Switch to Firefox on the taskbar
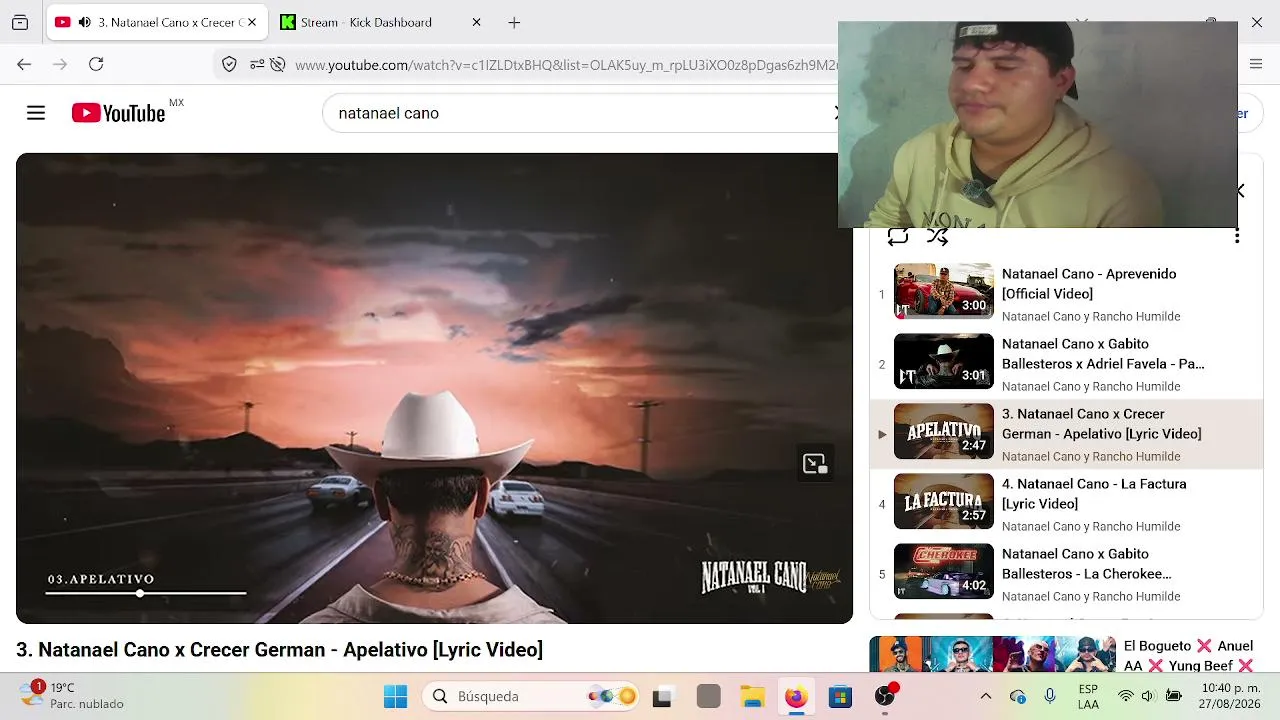The image size is (1280, 720). click(x=796, y=696)
